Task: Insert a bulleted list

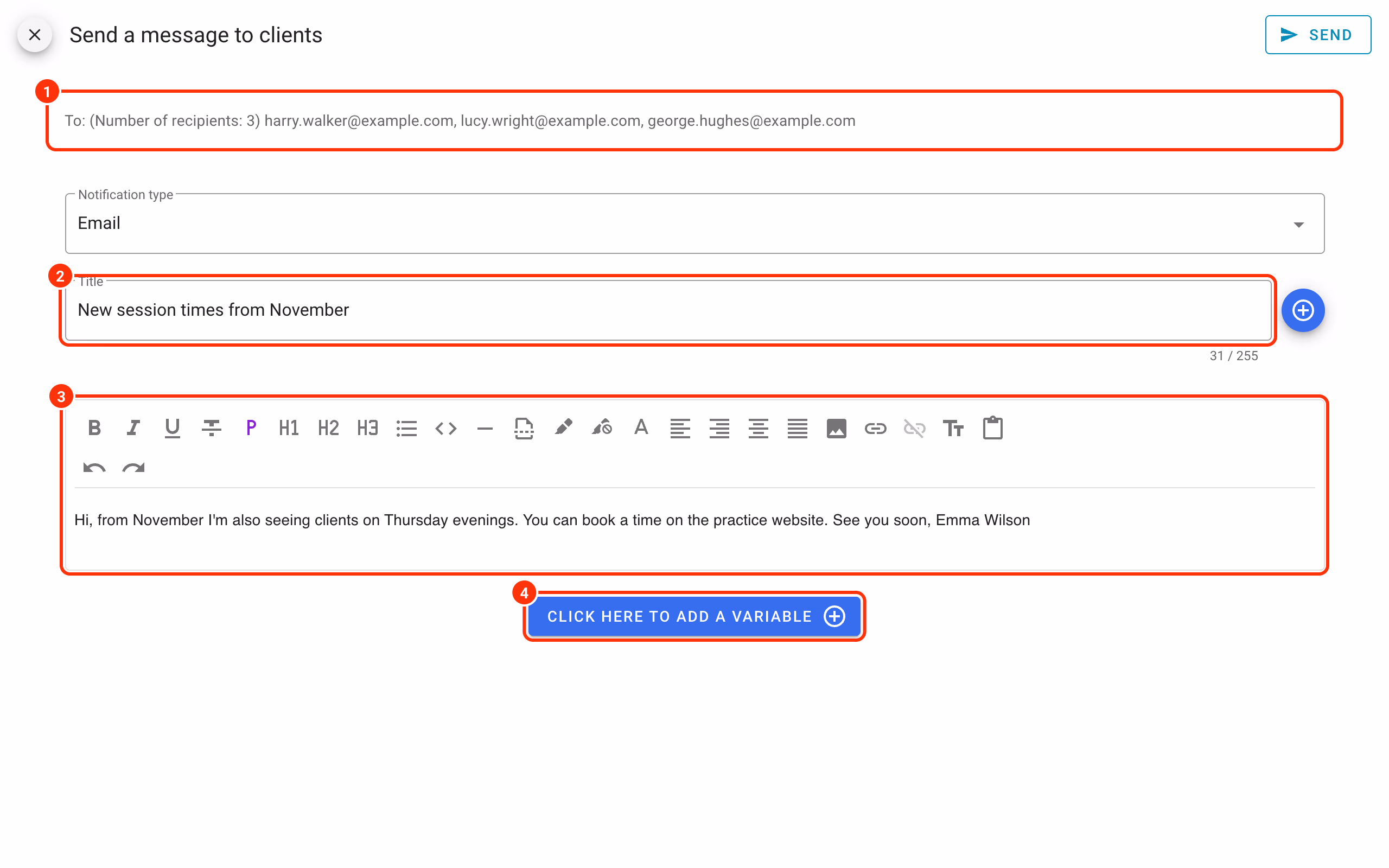Action: (x=406, y=427)
